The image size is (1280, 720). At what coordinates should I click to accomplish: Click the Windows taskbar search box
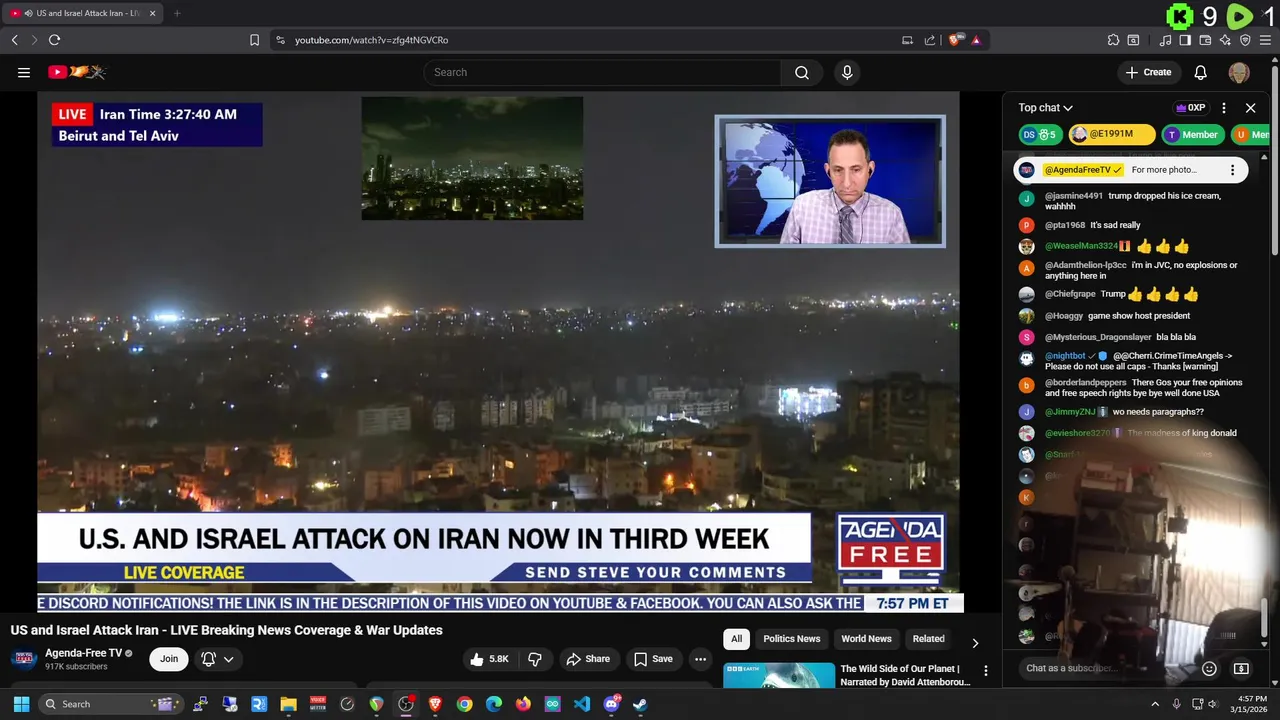click(x=112, y=704)
